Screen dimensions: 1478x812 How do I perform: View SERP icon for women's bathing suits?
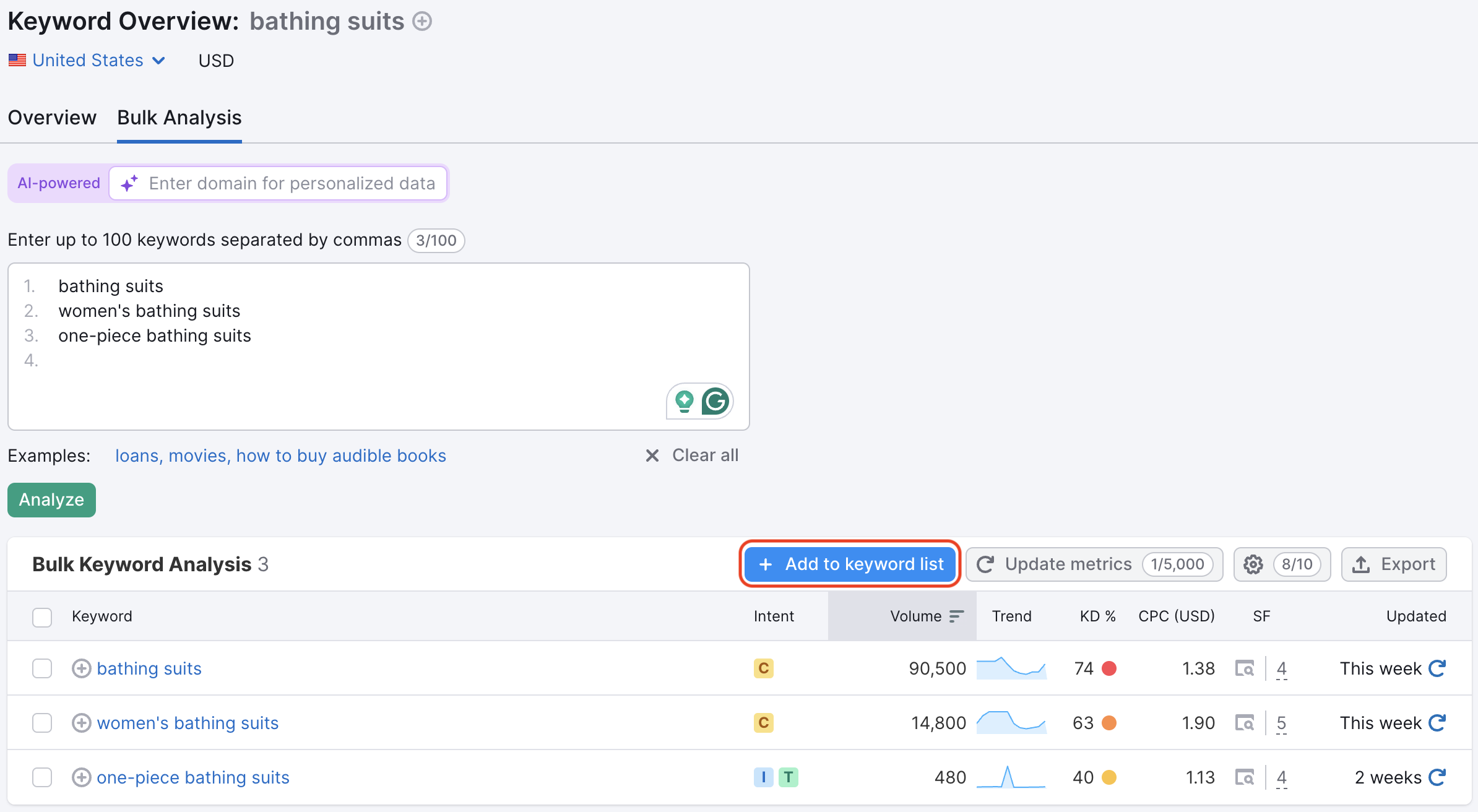(x=1244, y=723)
